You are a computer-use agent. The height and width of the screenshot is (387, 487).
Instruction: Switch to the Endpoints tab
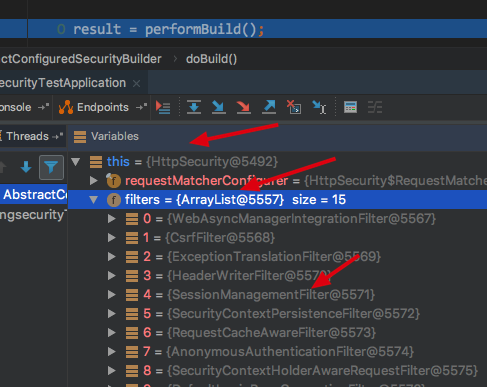coord(103,107)
